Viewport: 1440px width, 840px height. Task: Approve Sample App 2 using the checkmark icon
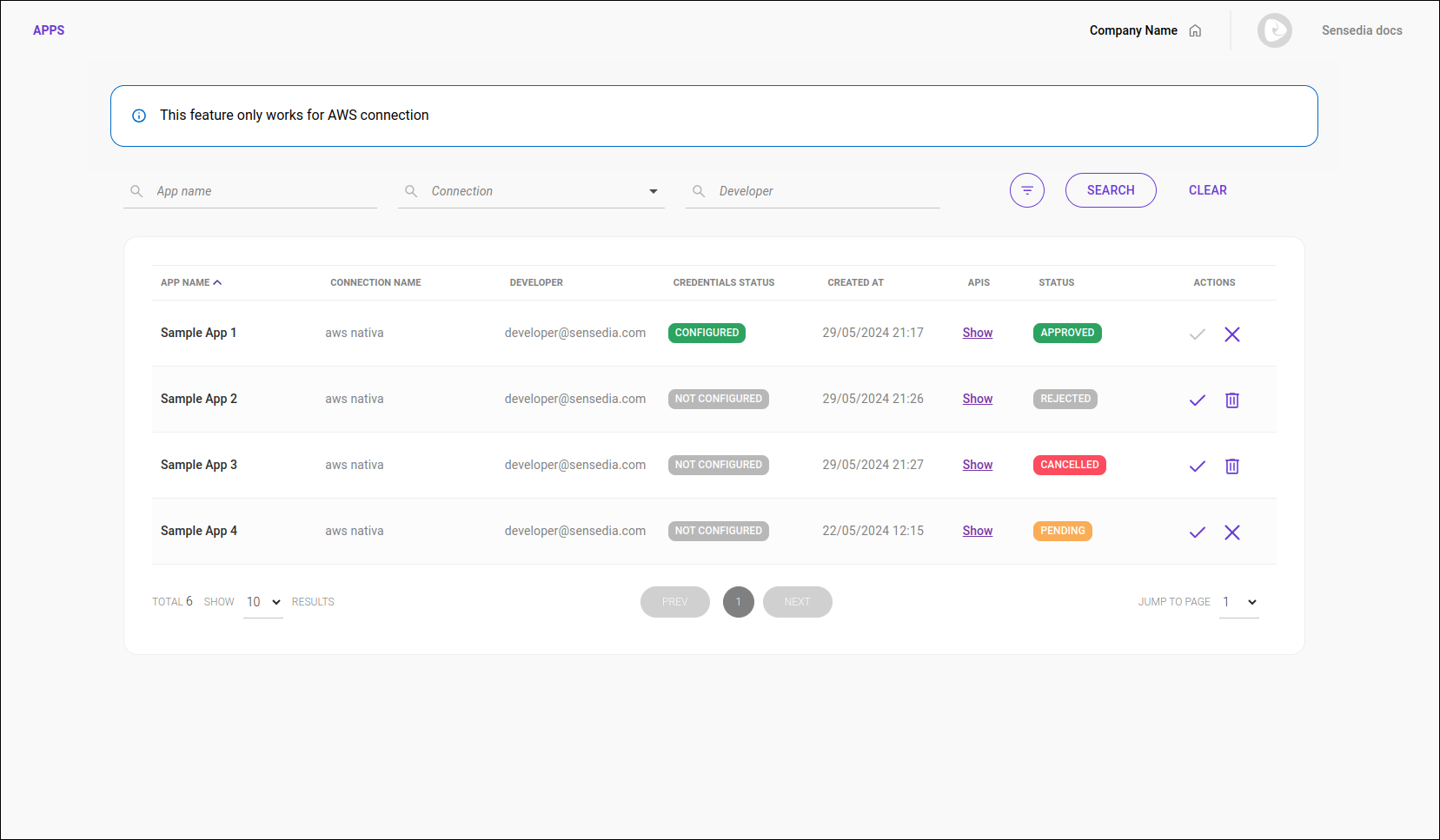[1197, 400]
